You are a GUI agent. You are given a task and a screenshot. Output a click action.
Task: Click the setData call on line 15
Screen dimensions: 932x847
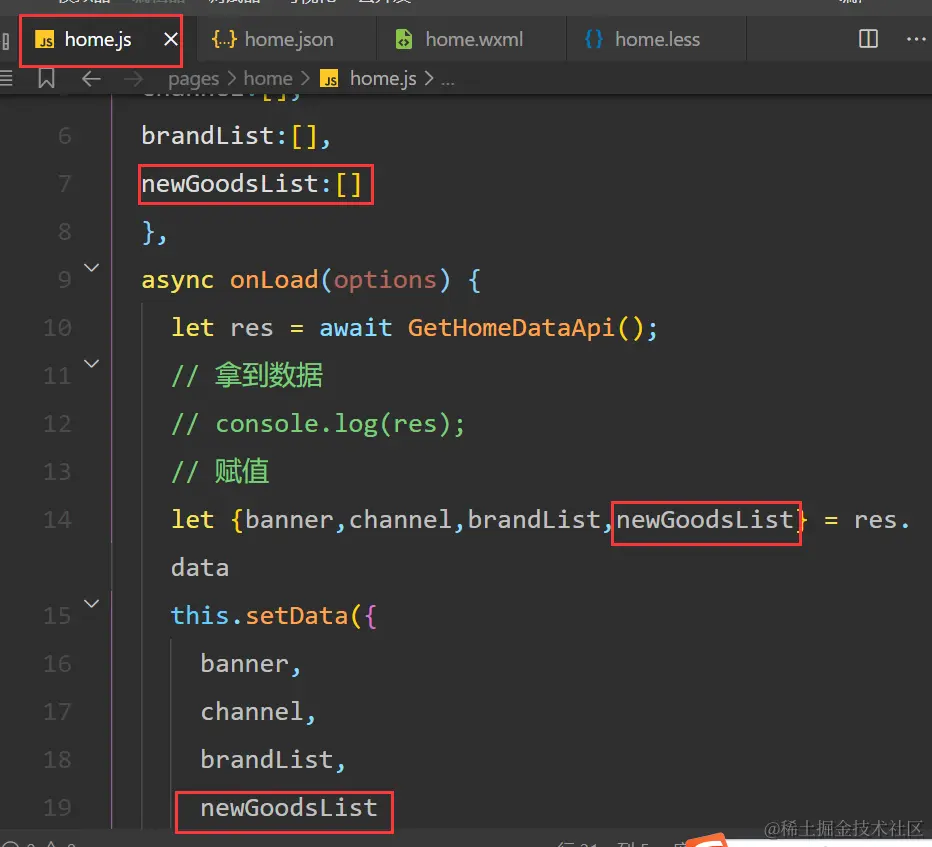297,616
